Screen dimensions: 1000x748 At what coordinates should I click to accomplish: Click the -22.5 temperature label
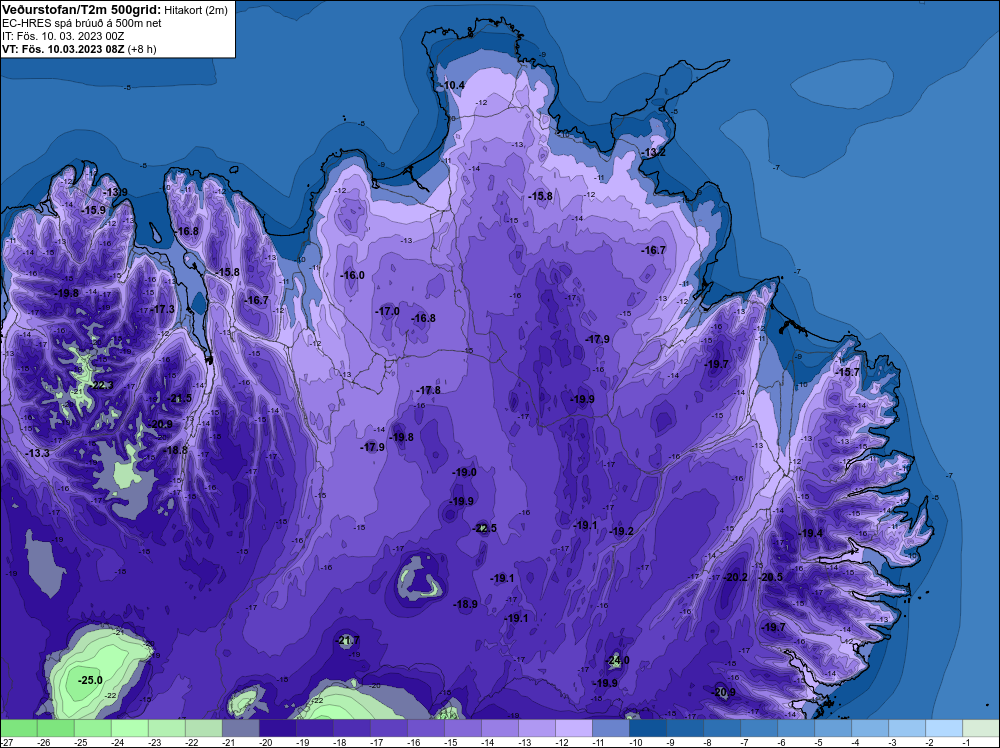coord(485,528)
